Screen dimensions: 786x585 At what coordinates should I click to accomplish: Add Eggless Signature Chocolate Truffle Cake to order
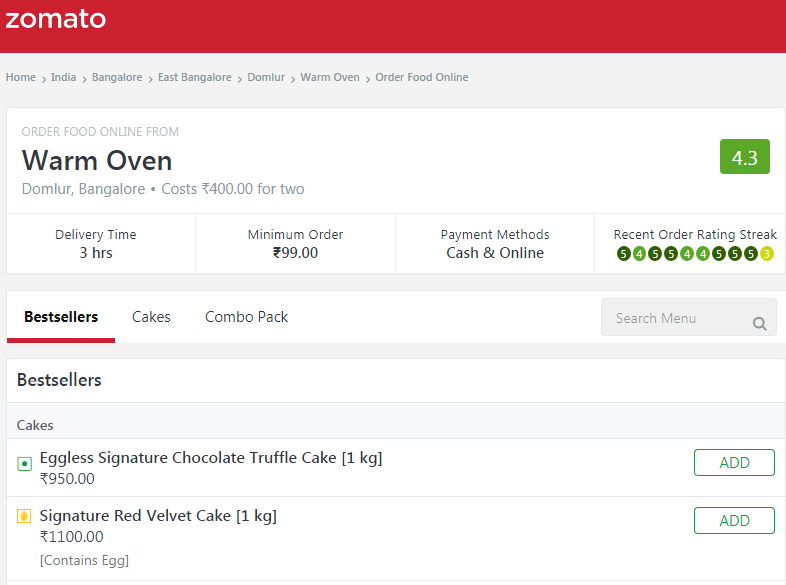(x=734, y=462)
